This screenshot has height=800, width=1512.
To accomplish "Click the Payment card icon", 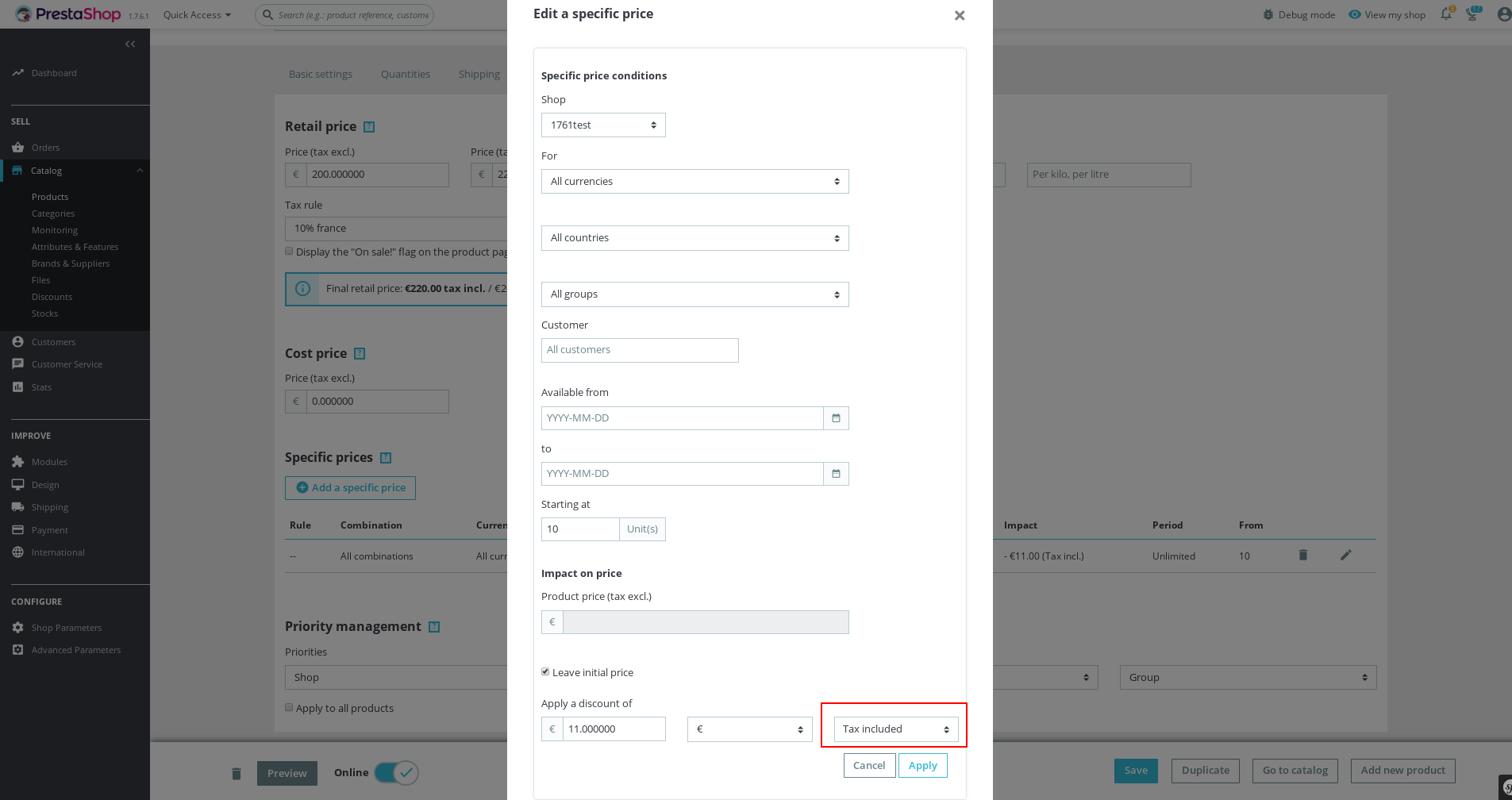I will pos(17,530).
